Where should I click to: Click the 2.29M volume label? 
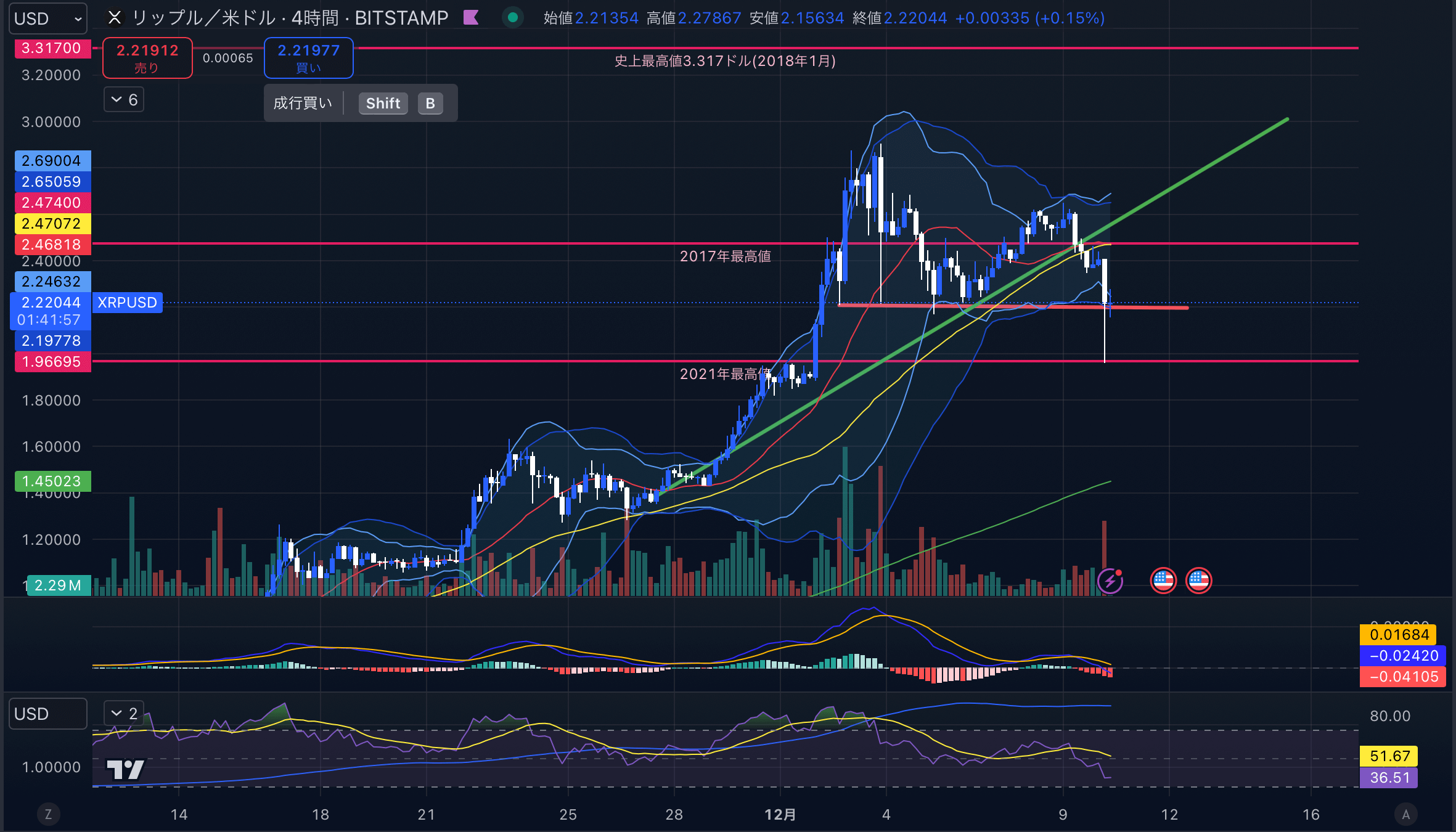tap(58, 585)
